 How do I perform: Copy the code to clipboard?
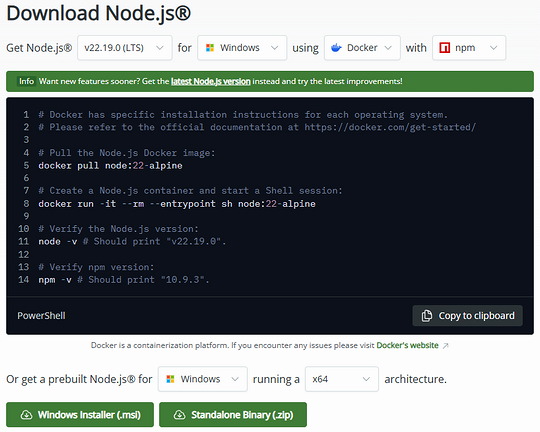[x=467, y=316]
